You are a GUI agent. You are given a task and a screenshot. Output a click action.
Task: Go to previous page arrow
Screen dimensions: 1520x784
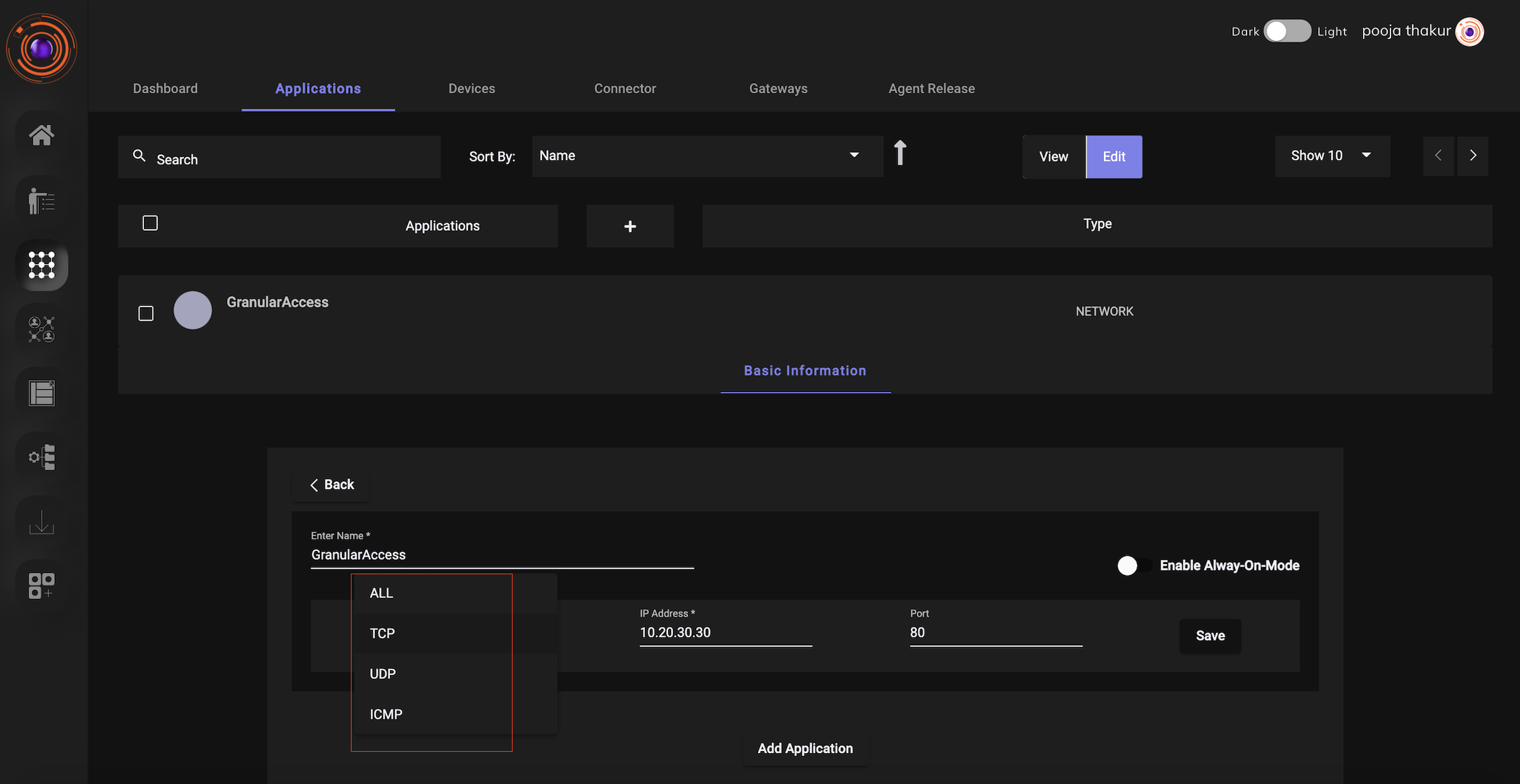pos(1438,156)
